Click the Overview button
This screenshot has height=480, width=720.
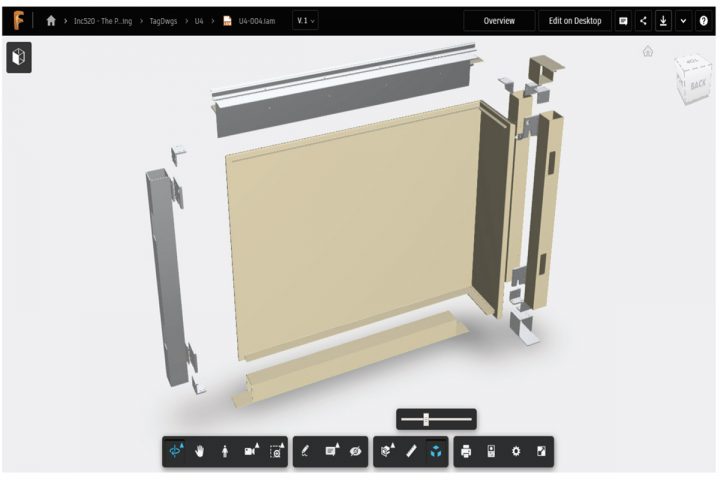click(x=499, y=20)
